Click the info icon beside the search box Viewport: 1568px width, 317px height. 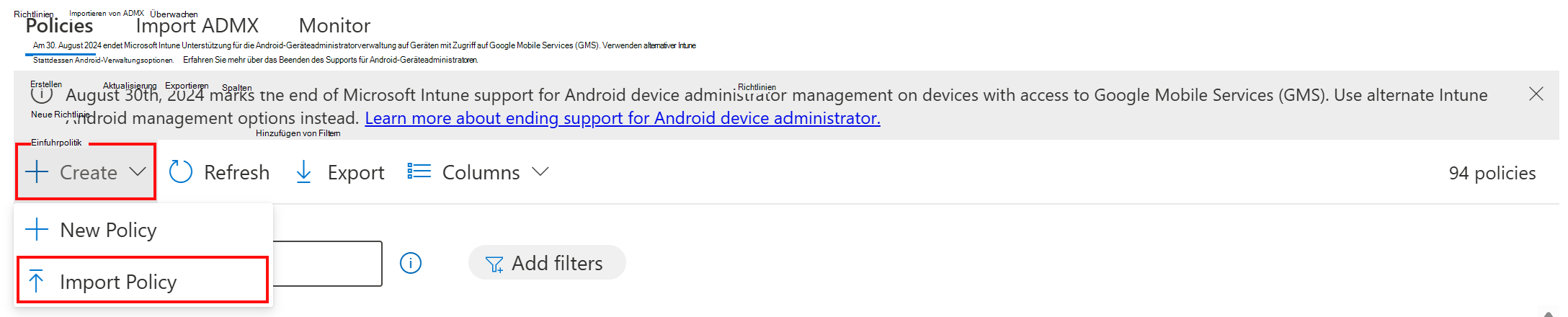[411, 264]
